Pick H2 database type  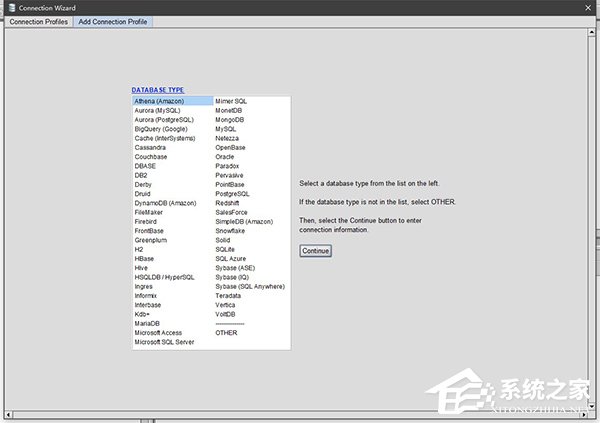click(x=139, y=249)
